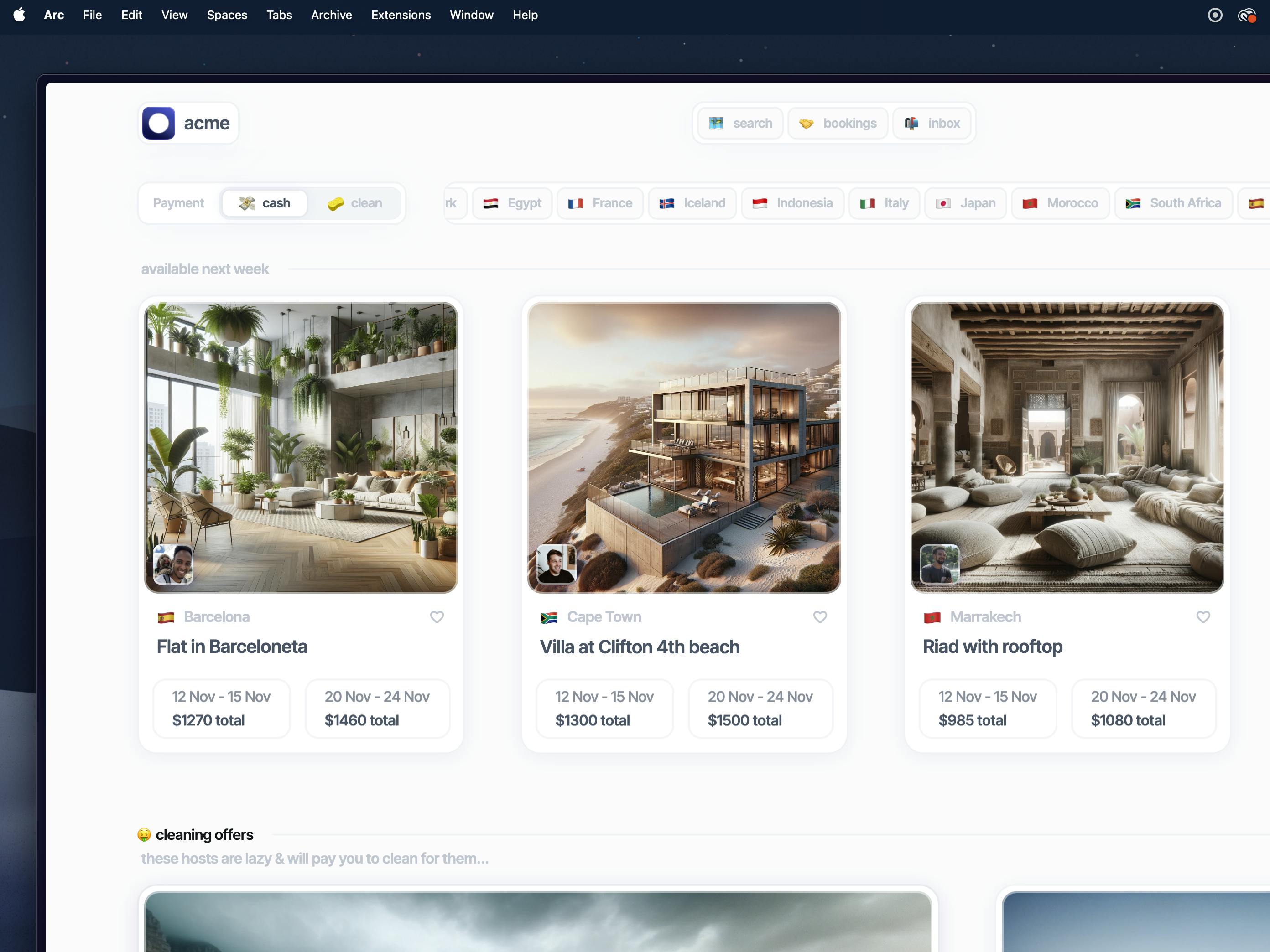Click the acme logo icon
1270x952 pixels.
click(x=158, y=123)
